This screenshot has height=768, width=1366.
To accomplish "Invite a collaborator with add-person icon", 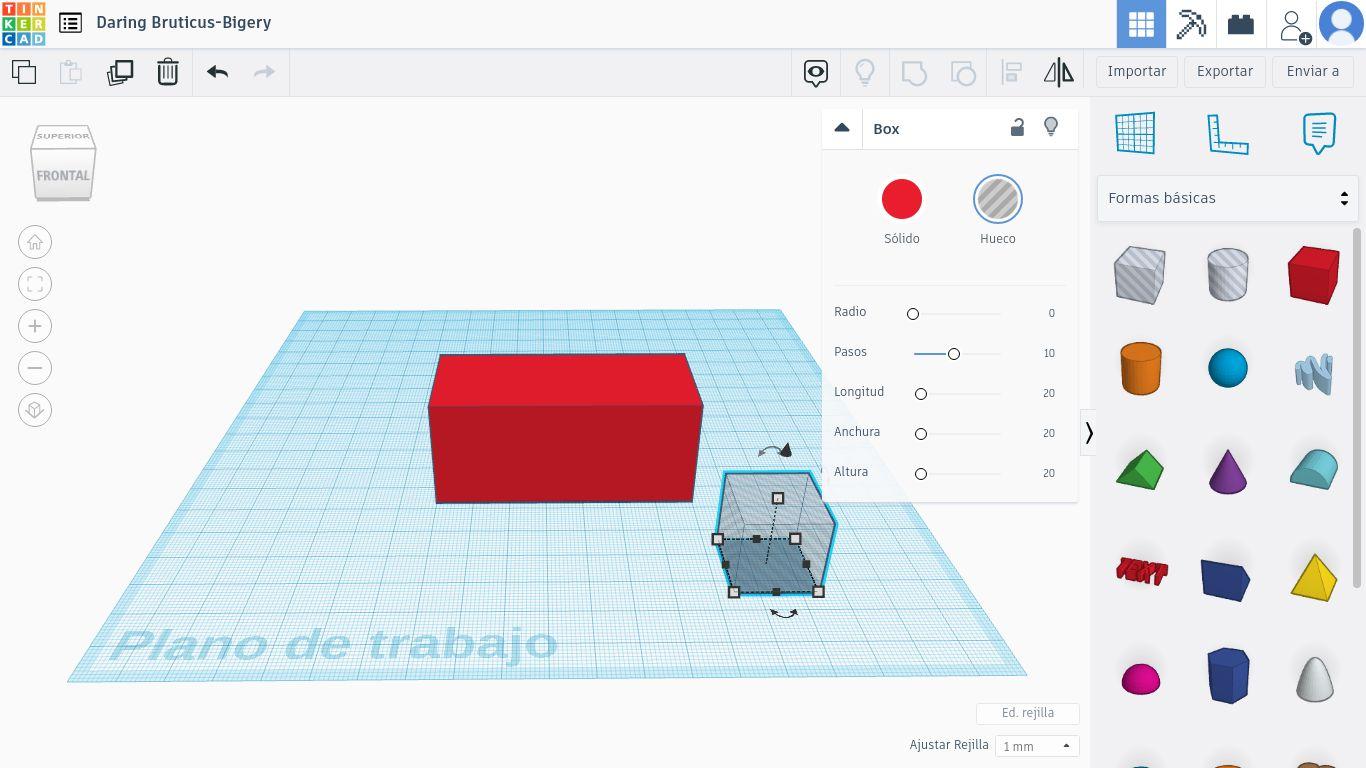I will pyautogui.click(x=1294, y=25).
